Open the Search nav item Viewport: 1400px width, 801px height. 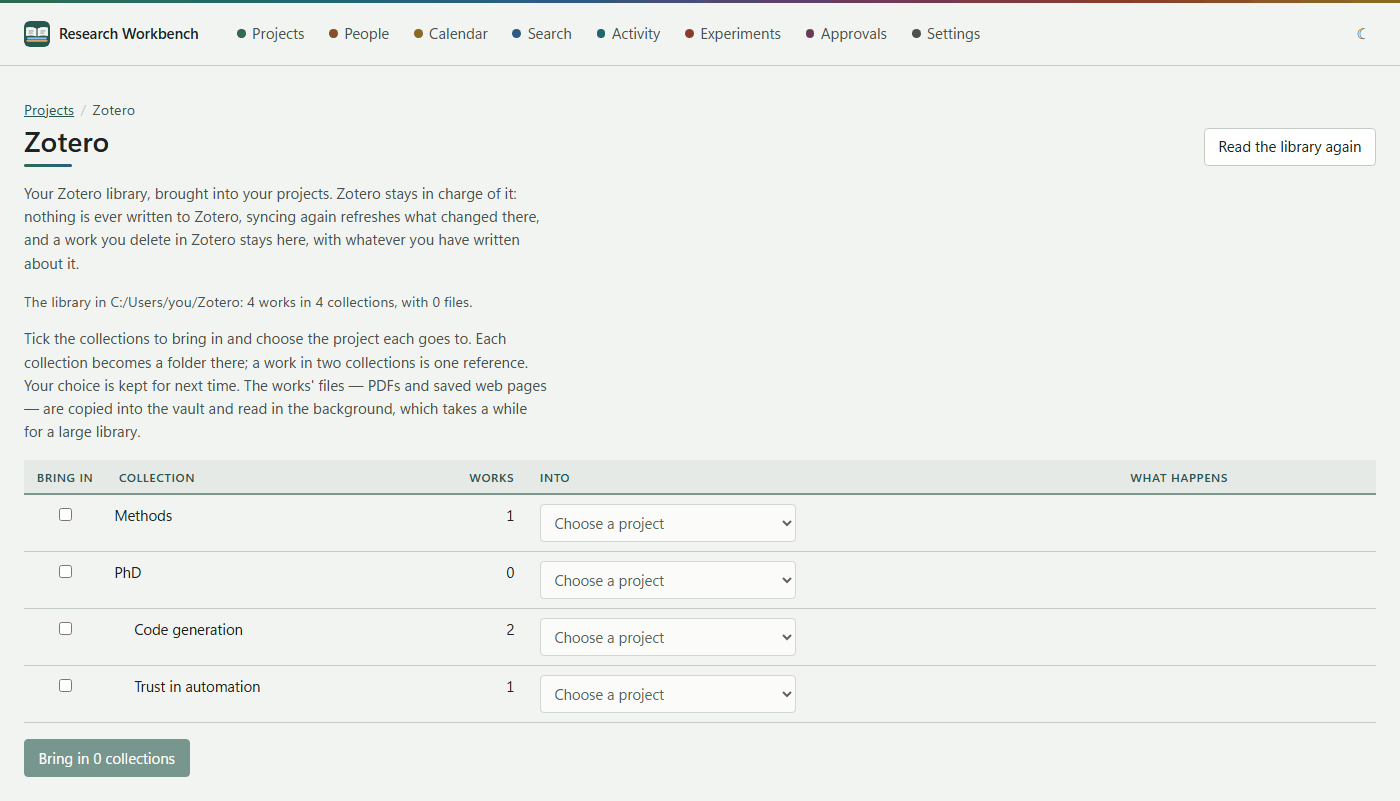tap(542, 34)
